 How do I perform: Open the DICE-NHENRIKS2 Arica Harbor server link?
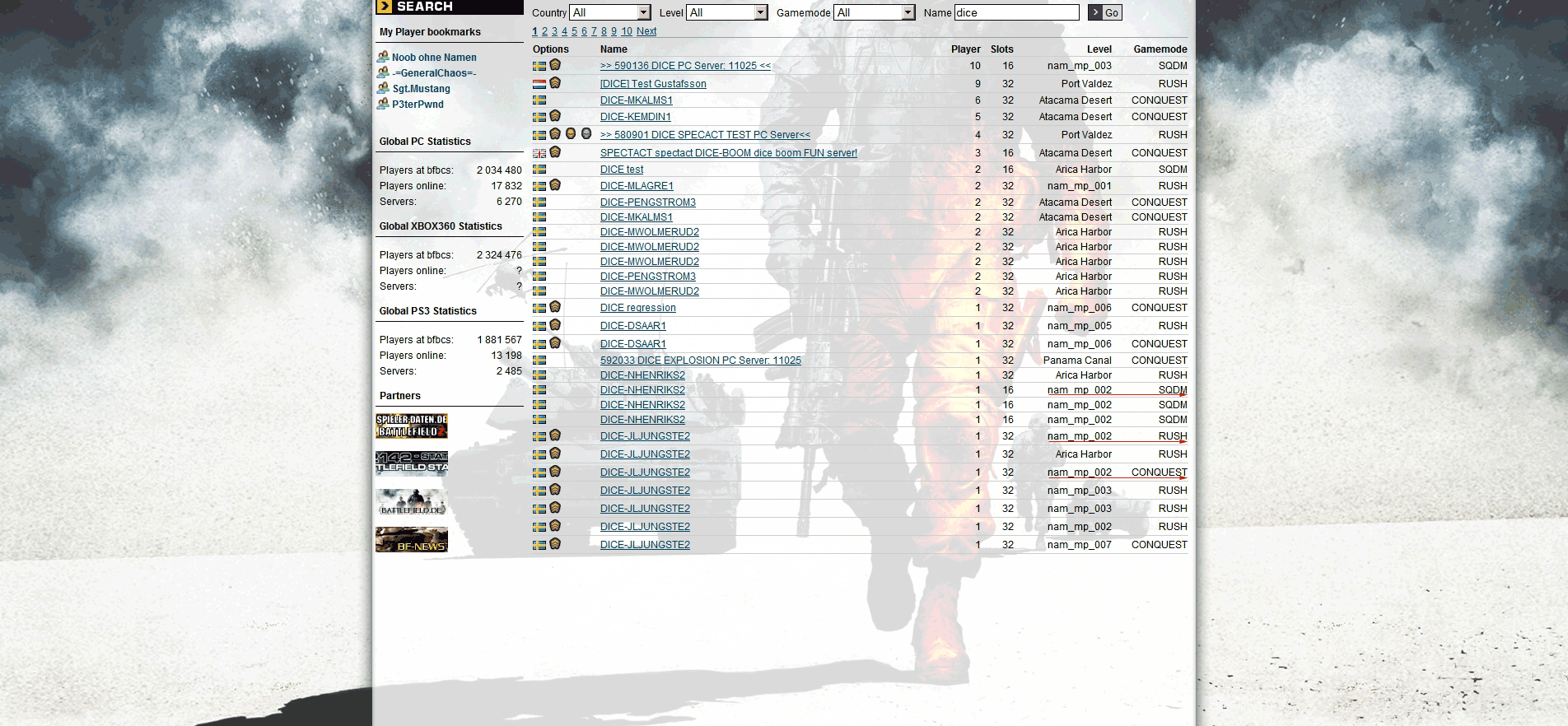pyautogui.click(x=642, y=375)
